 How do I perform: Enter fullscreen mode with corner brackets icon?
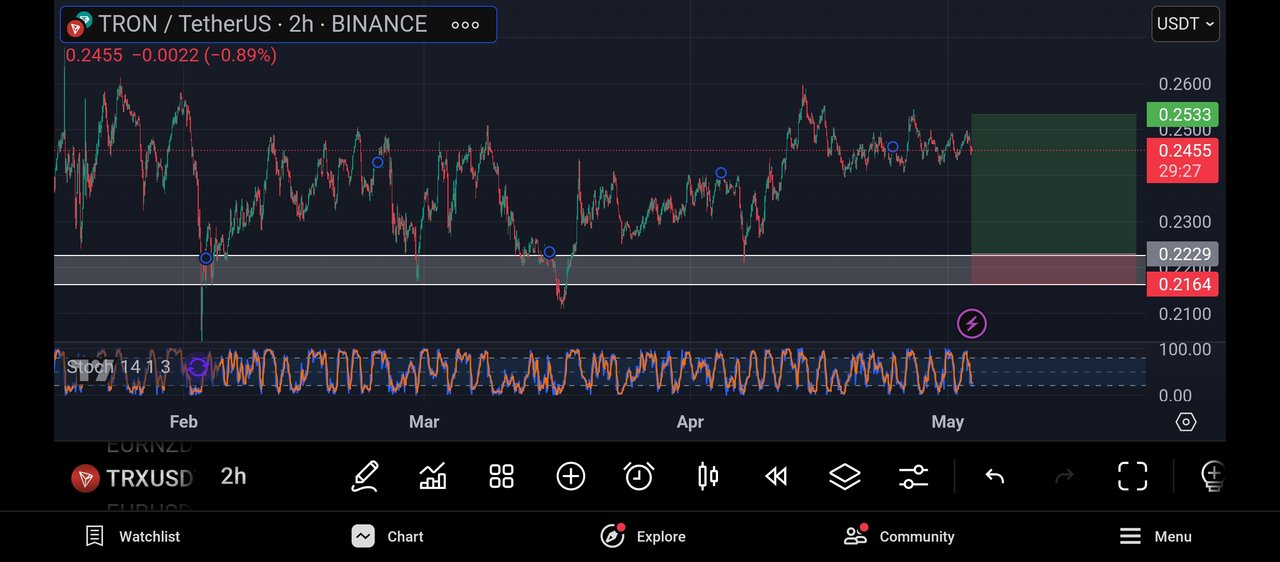tap(1132, 476)
